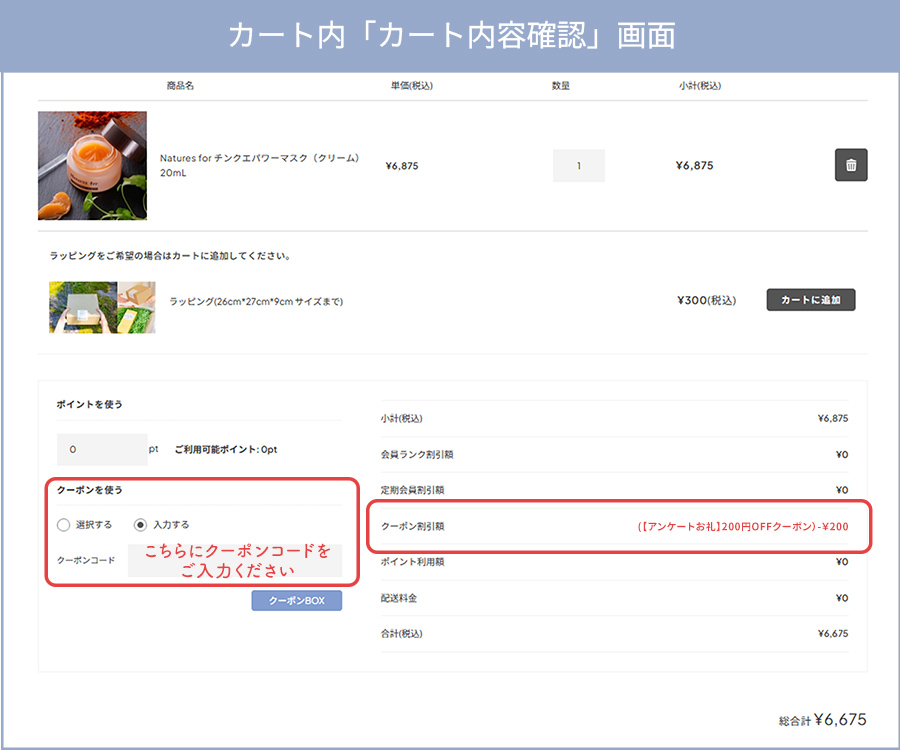Click product name Natures for チンクエパワーマスク

(259, 165)
